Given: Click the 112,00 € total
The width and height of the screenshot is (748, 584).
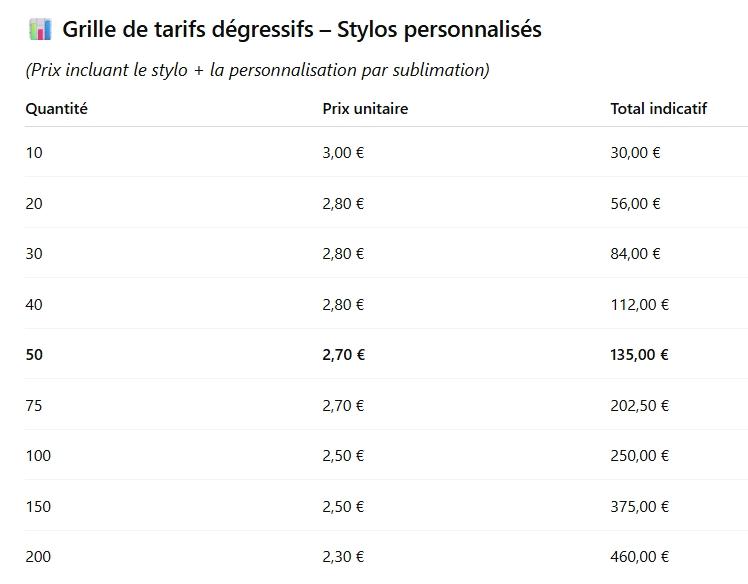Looking at the screenshot, I should pyautogui.click(x=639, y=305).
